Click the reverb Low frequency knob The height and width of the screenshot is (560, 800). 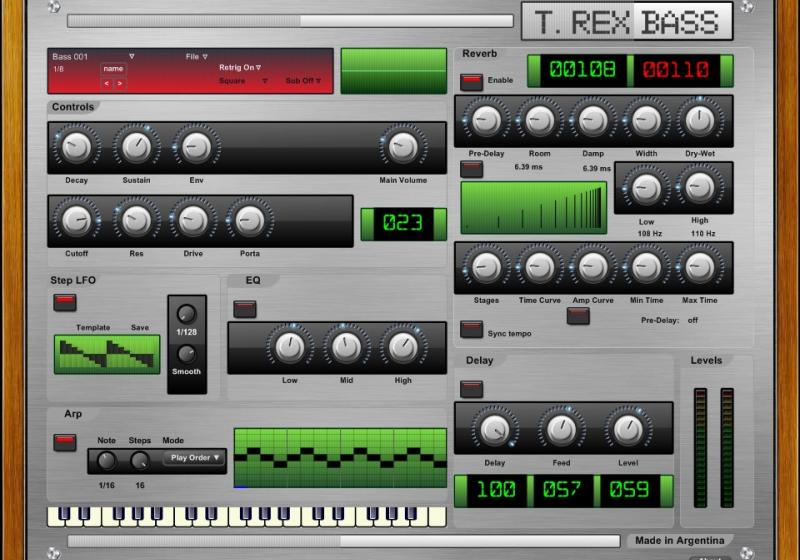[646, 188]
